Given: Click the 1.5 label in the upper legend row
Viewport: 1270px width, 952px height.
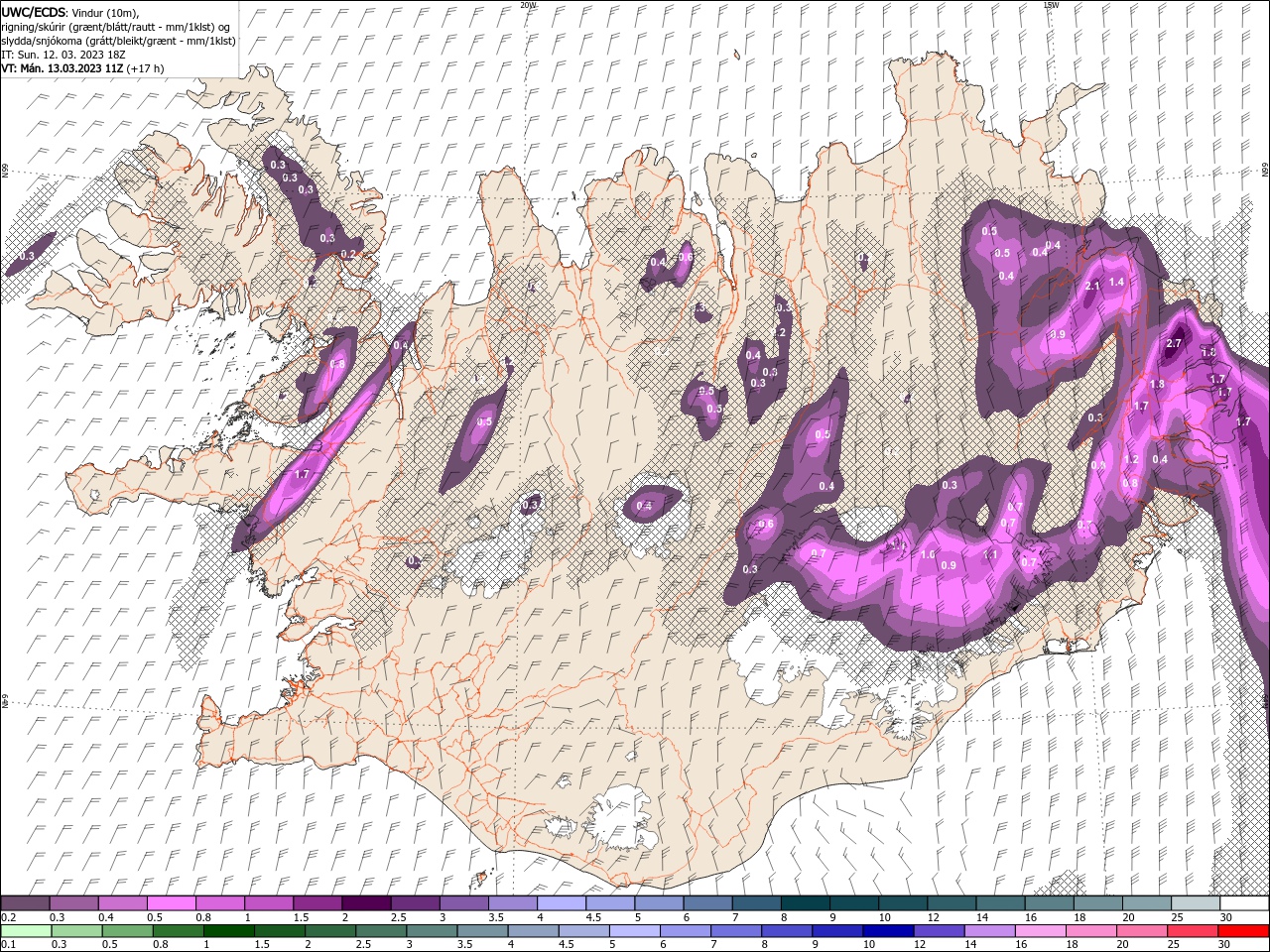Looking at the screenshot, I should pyautogui.click(x=301, y=917).
